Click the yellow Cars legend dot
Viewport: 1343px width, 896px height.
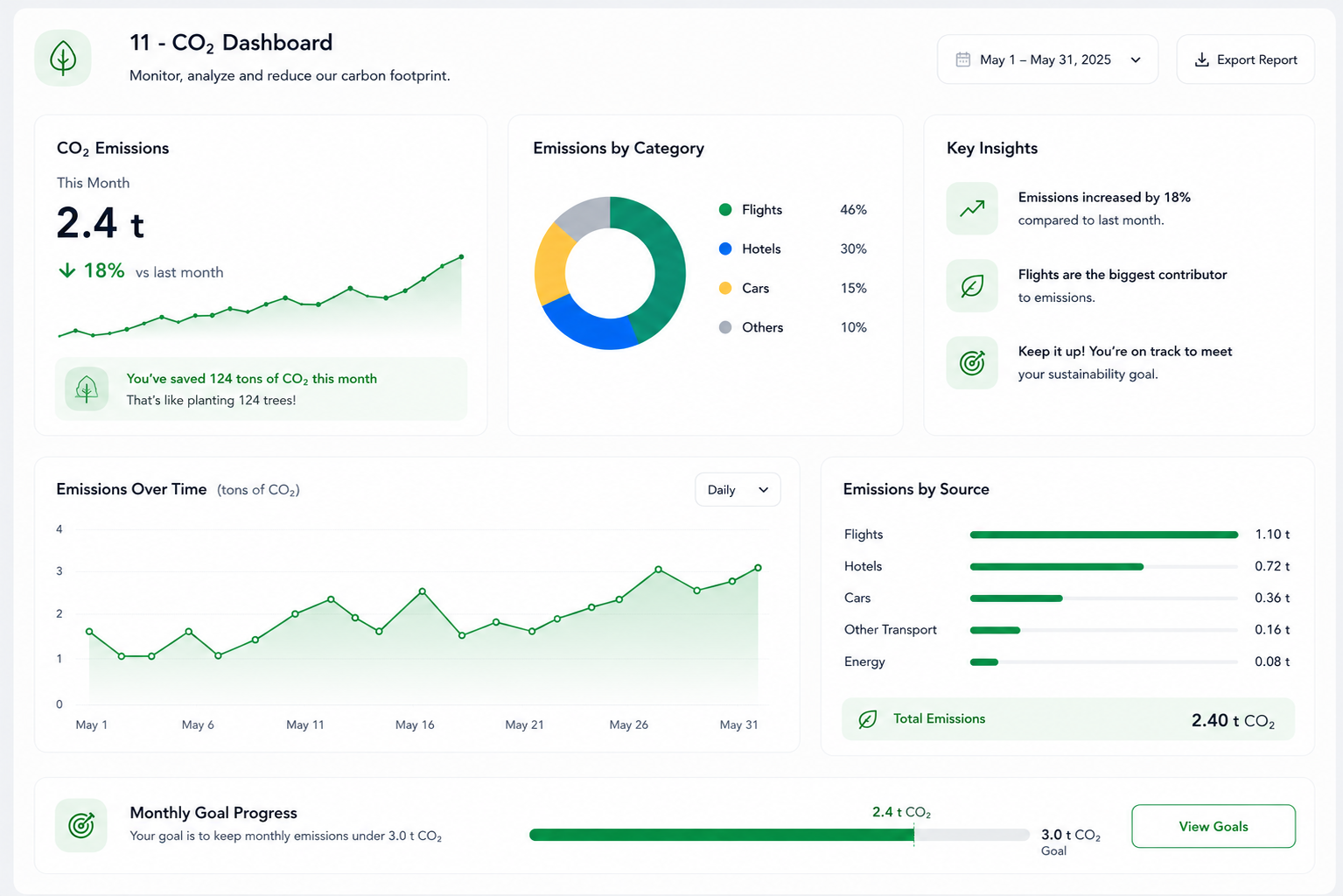tap(725, 288)
